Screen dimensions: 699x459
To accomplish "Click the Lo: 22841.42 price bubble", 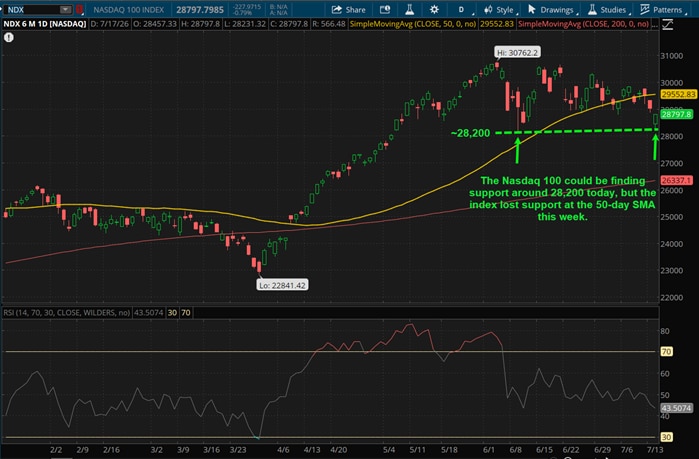I will [282, 285].
